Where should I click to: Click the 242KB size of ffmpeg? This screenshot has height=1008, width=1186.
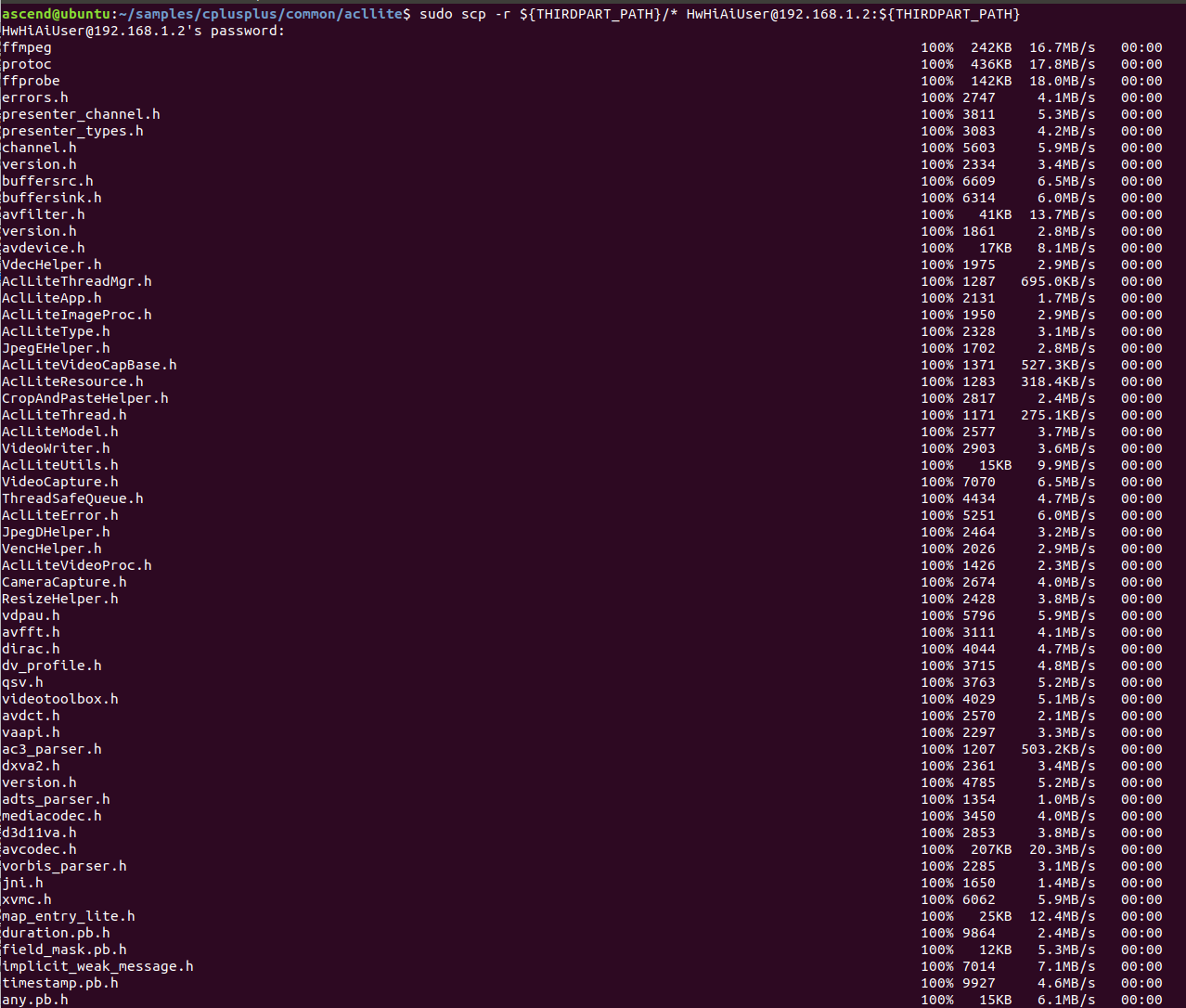pos(991,47)
